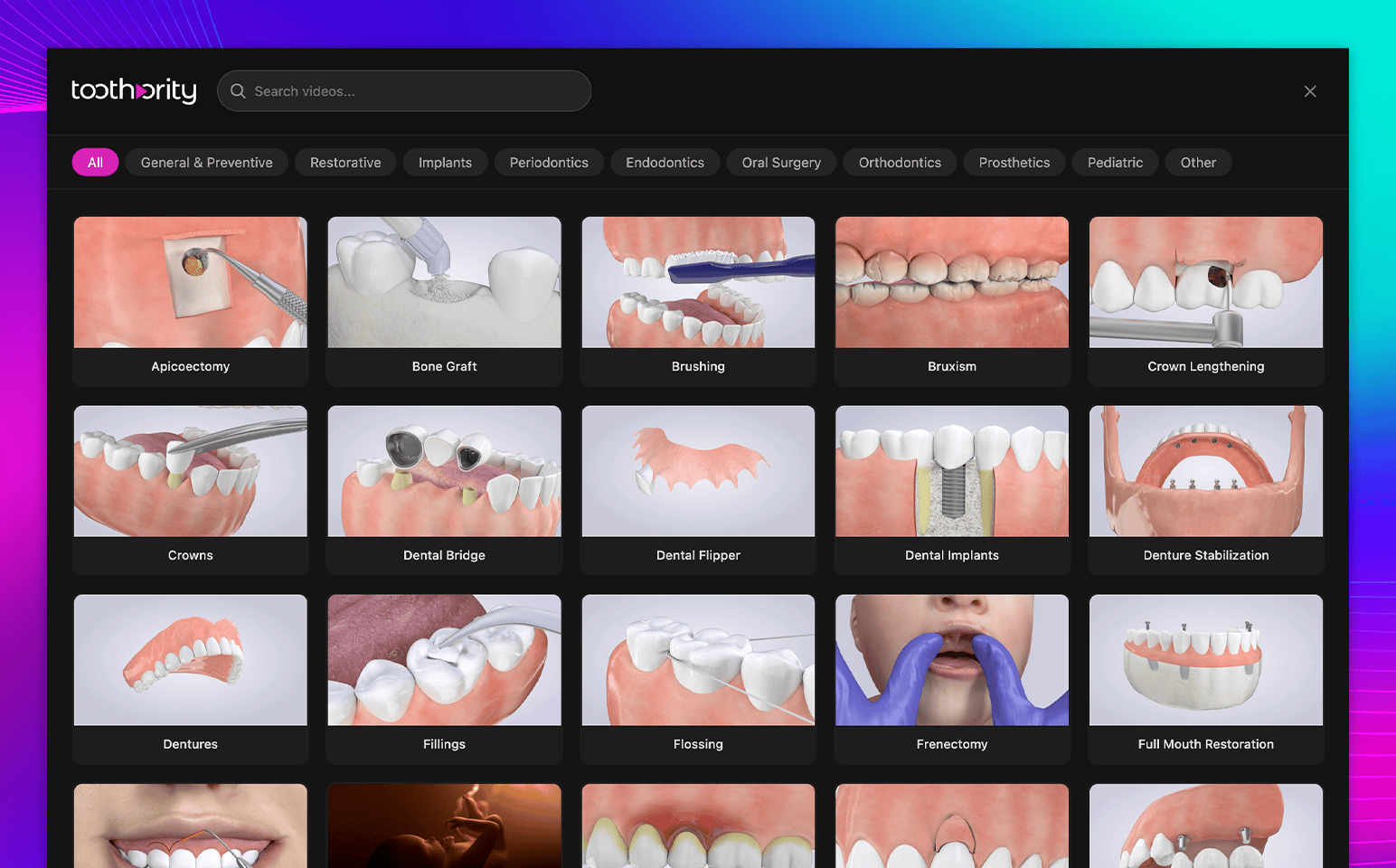This screenshot has width=1396, height=868.
Task: Open the Dental Flipper thumbnail
Action: (698, 471)
